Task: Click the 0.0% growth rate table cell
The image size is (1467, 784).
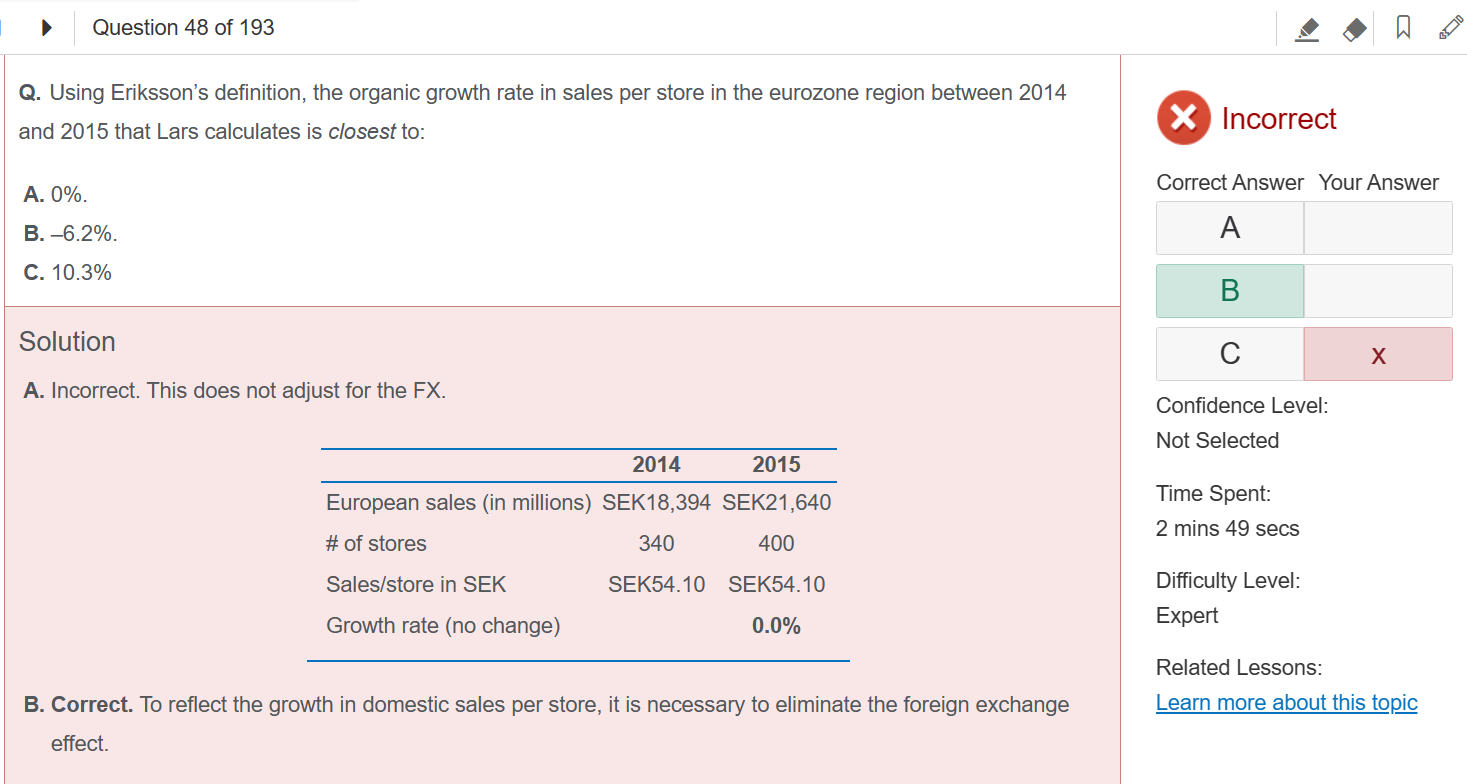Action: point(776,626)
